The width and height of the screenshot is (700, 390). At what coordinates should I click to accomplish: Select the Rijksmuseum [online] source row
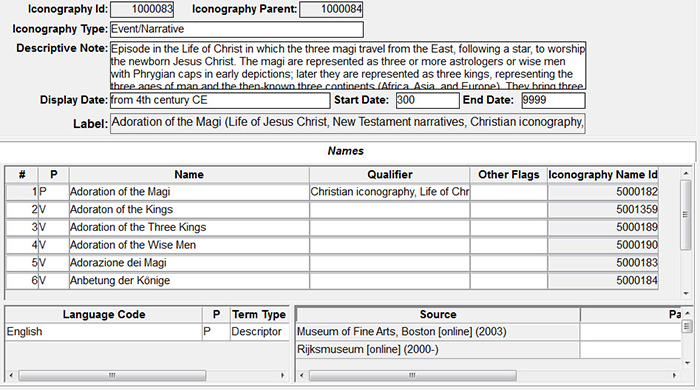pyautogui.click(x=488, y=349)
